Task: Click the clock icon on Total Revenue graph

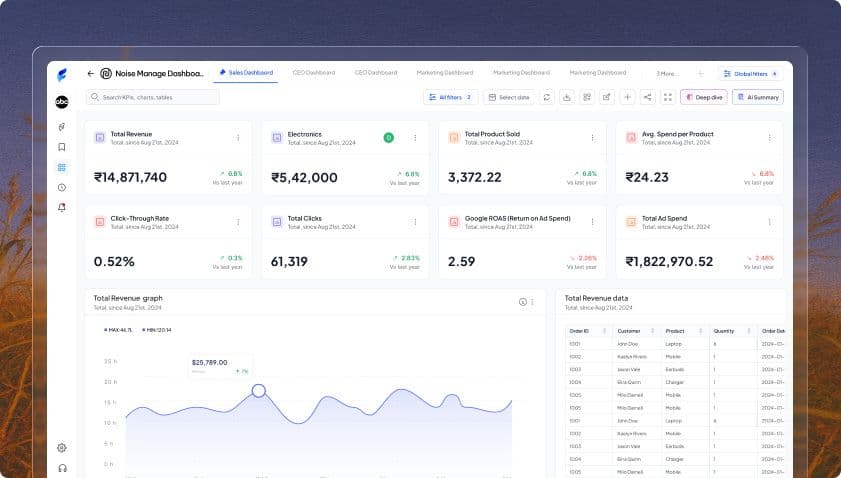Action: (523, 302)
